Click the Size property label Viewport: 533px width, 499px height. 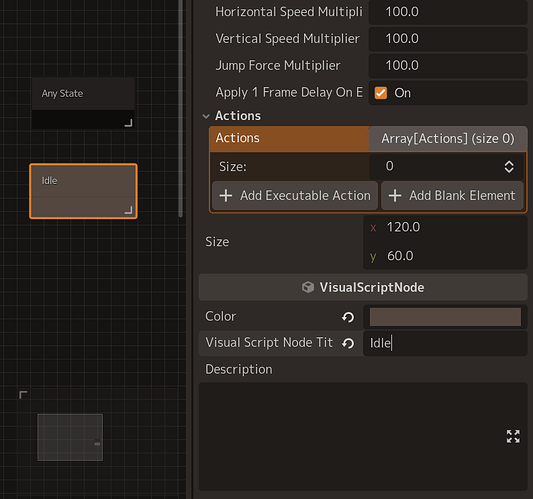coord(217,242)
